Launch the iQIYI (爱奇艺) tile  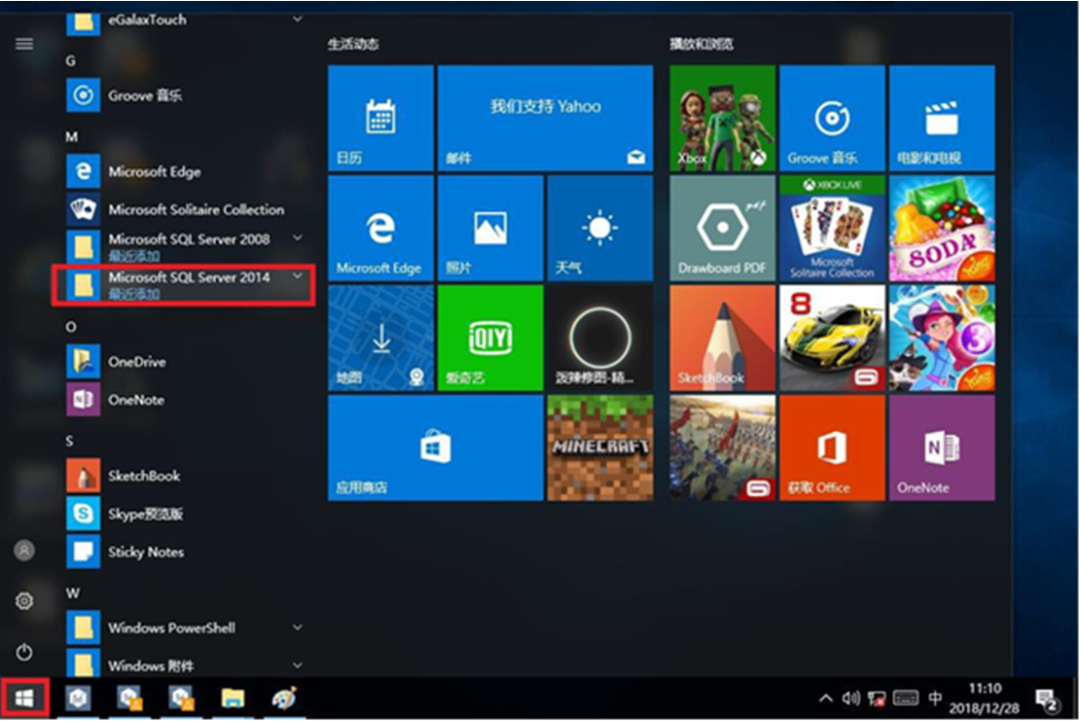(490, 338)
